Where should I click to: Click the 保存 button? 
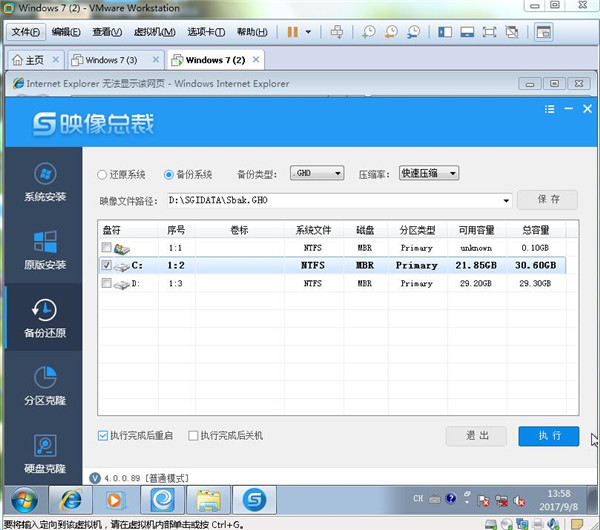[x=548, y=199]
